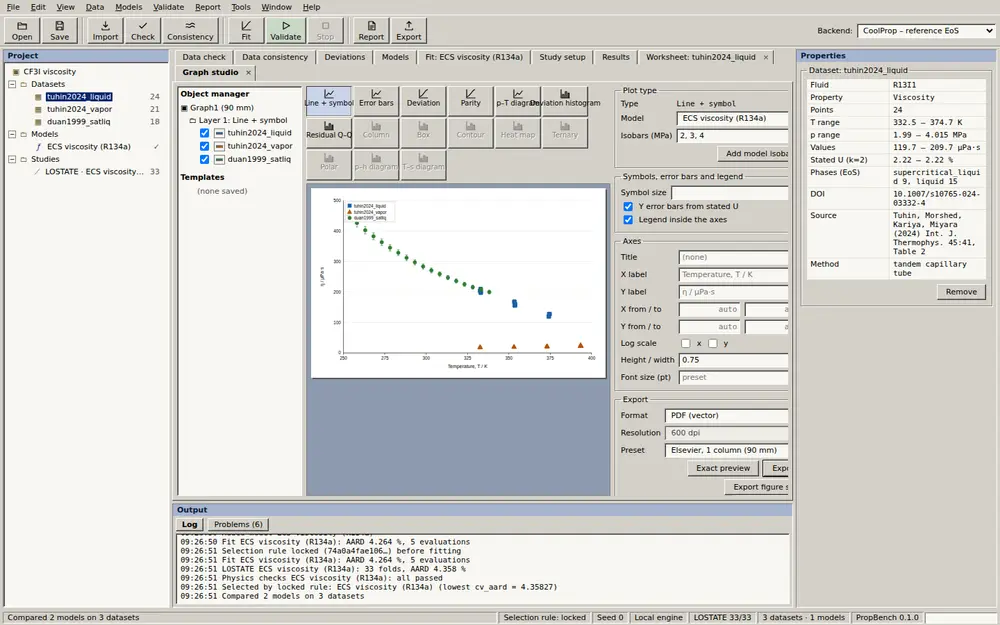1000x625 pixels.
Task: Choose the T-s diagram plot type
Action: point(423,165)
